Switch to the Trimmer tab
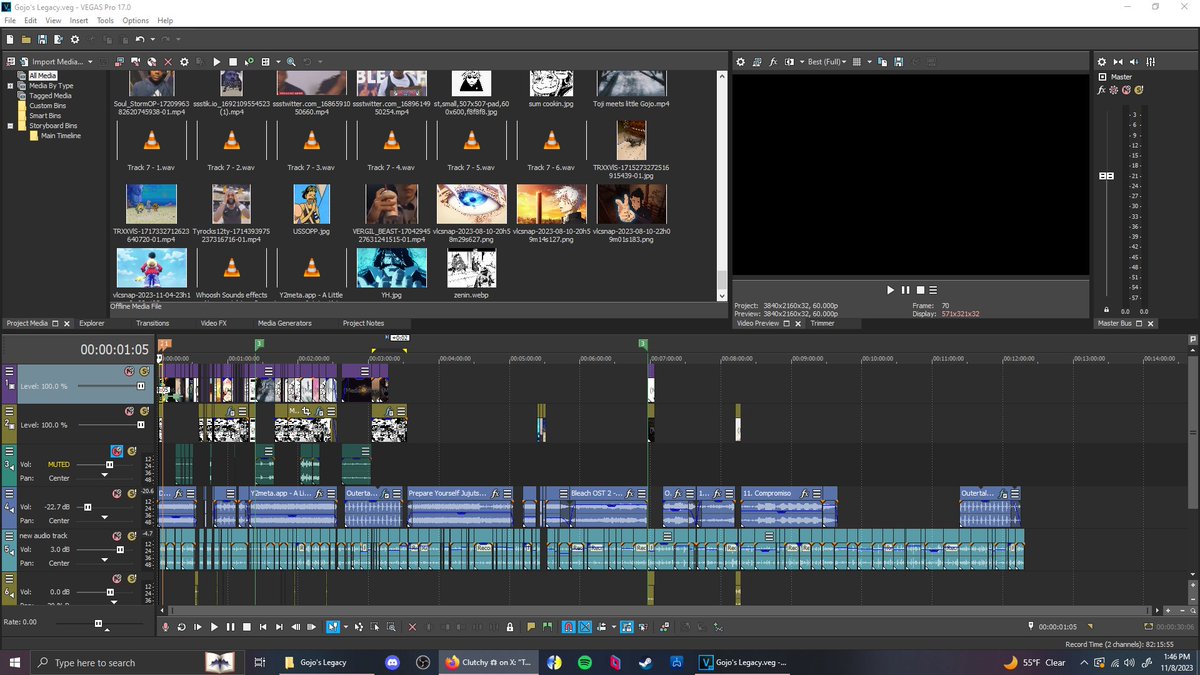The image size is (1200, 675). (x=822, y=323)
